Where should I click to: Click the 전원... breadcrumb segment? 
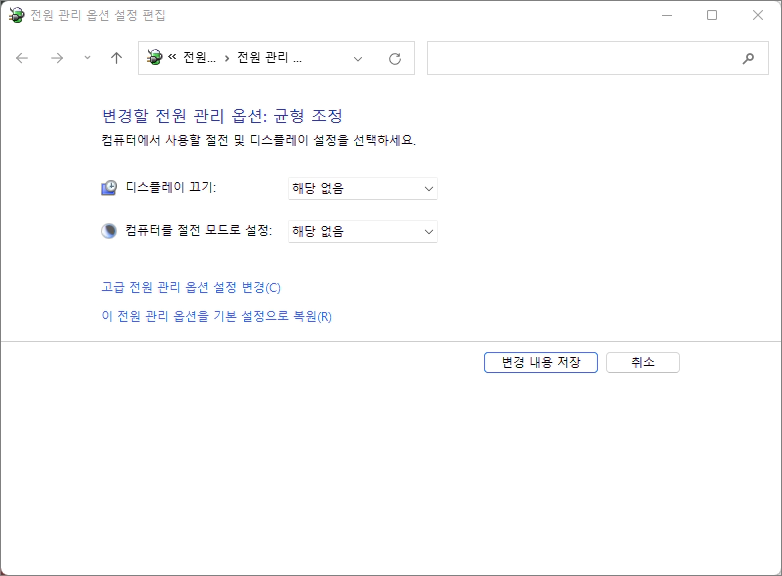[199, 58]
